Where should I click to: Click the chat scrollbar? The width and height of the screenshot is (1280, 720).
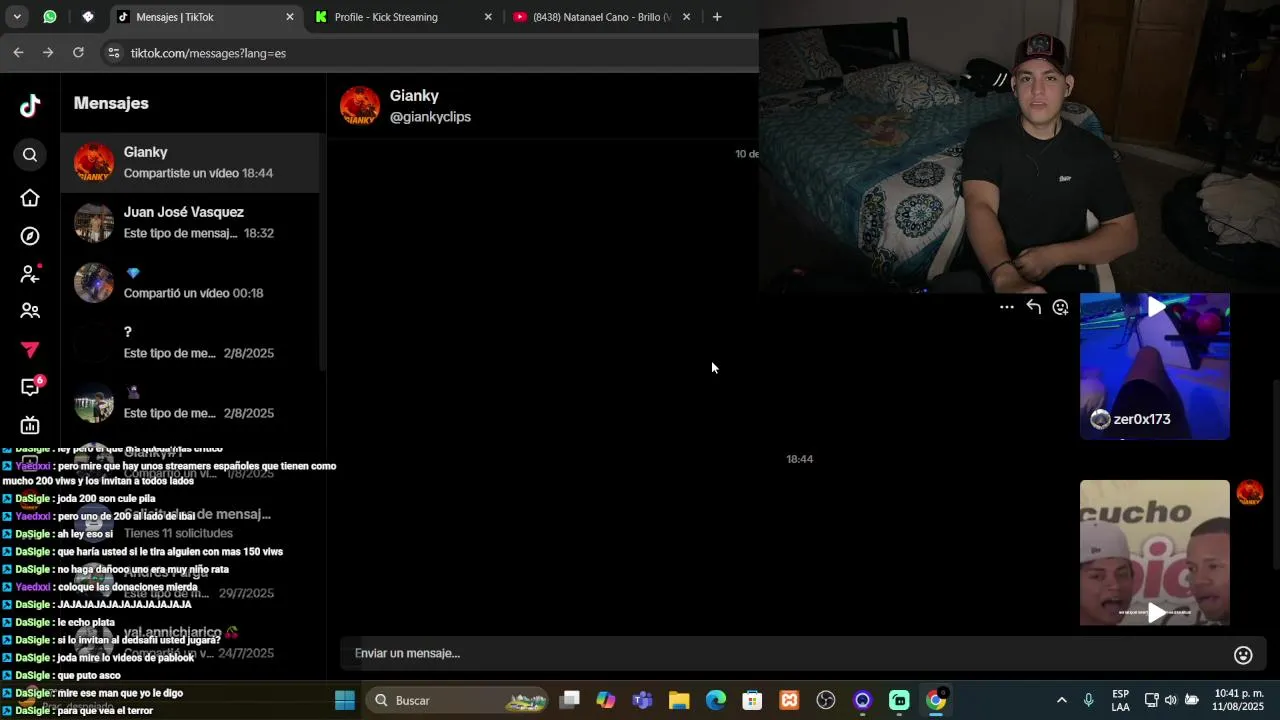(1275, 475)
